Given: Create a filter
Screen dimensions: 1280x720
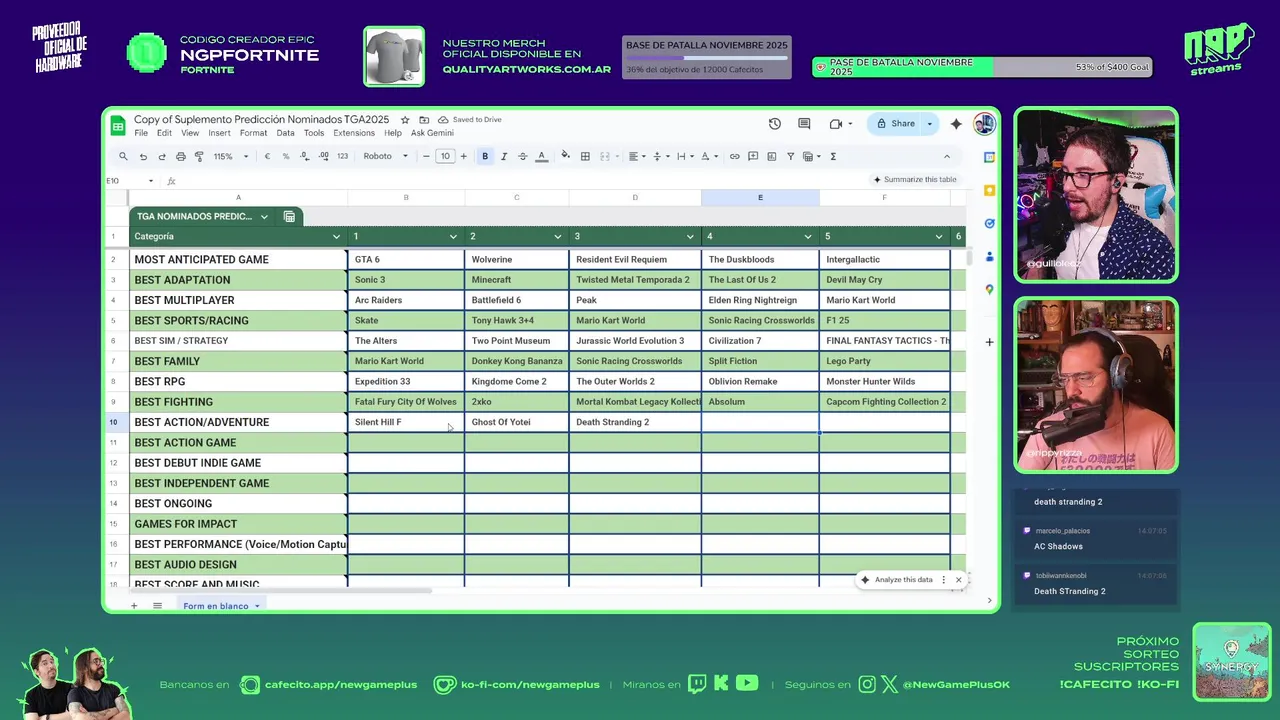Looking at the screenshot, I should (791, 156).
